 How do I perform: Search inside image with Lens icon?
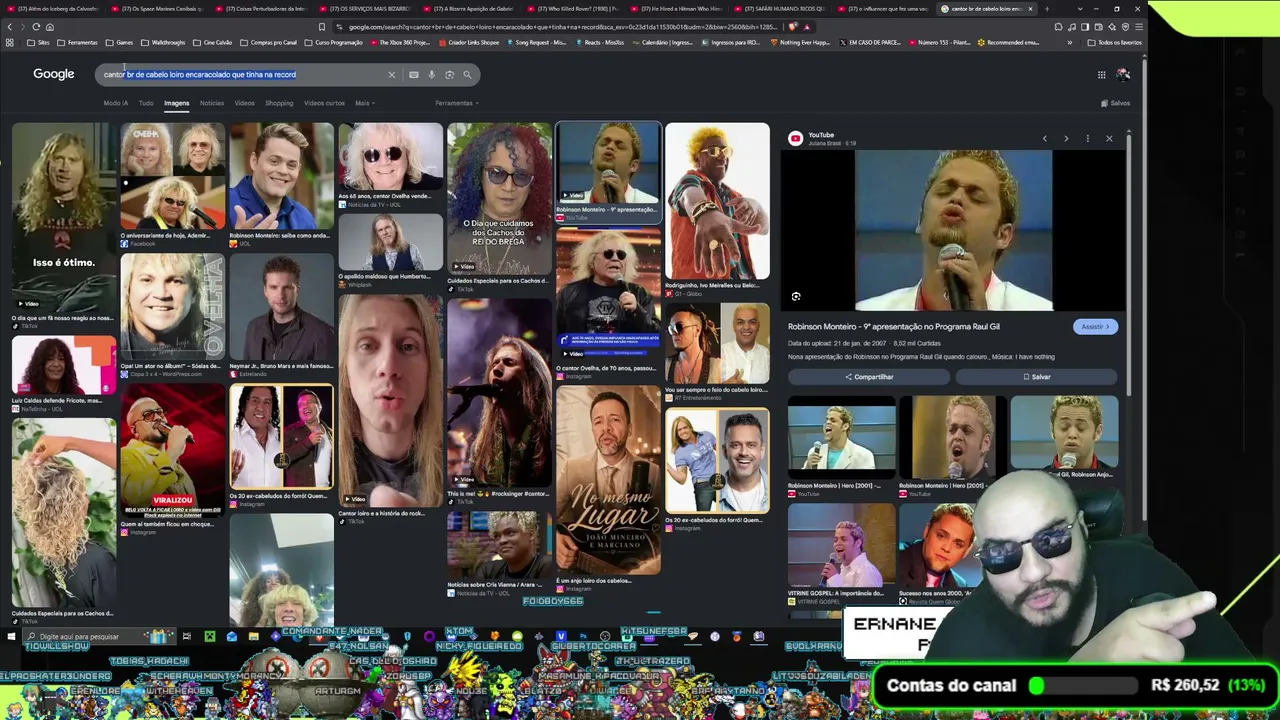pyautogui.click(x=796, y=297)
